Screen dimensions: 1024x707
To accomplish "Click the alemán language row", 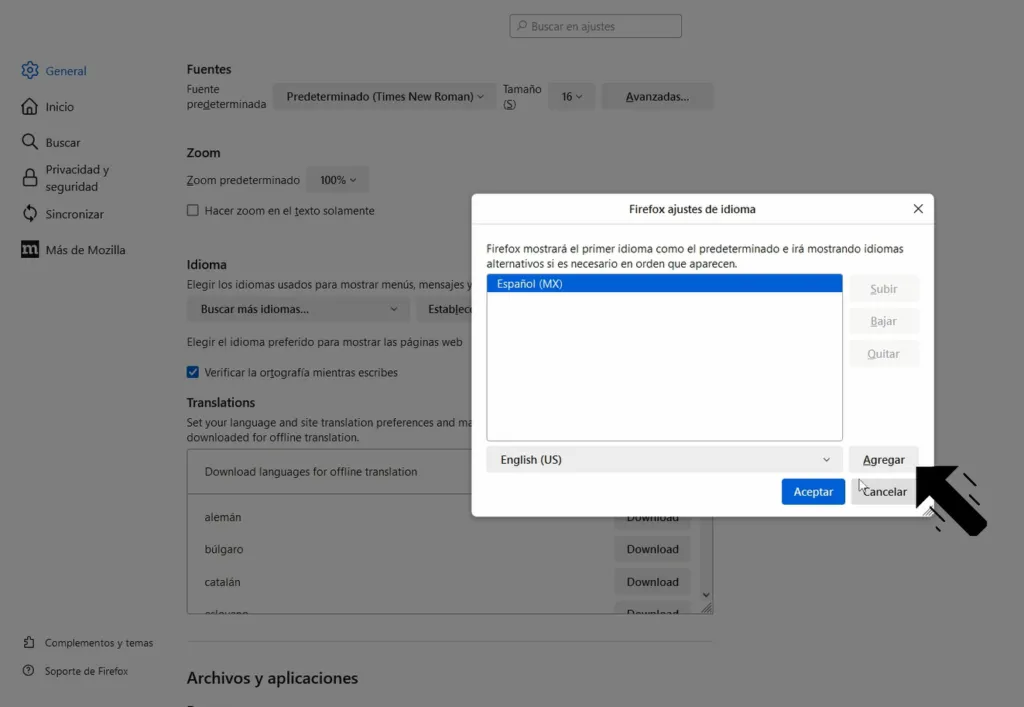I will click(223, 517).
